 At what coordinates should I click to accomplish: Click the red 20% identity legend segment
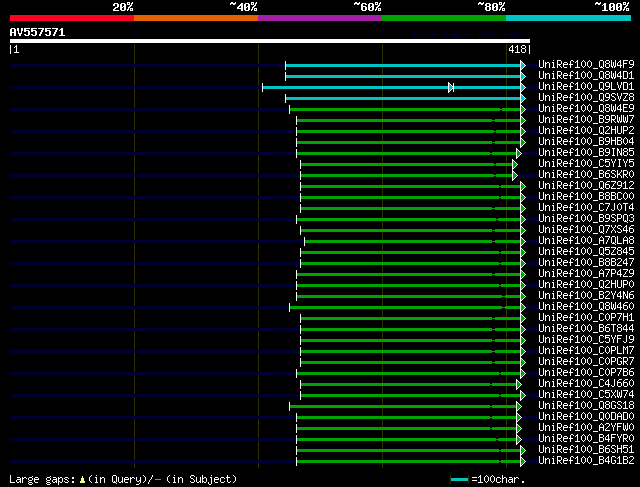click(72, 18)
